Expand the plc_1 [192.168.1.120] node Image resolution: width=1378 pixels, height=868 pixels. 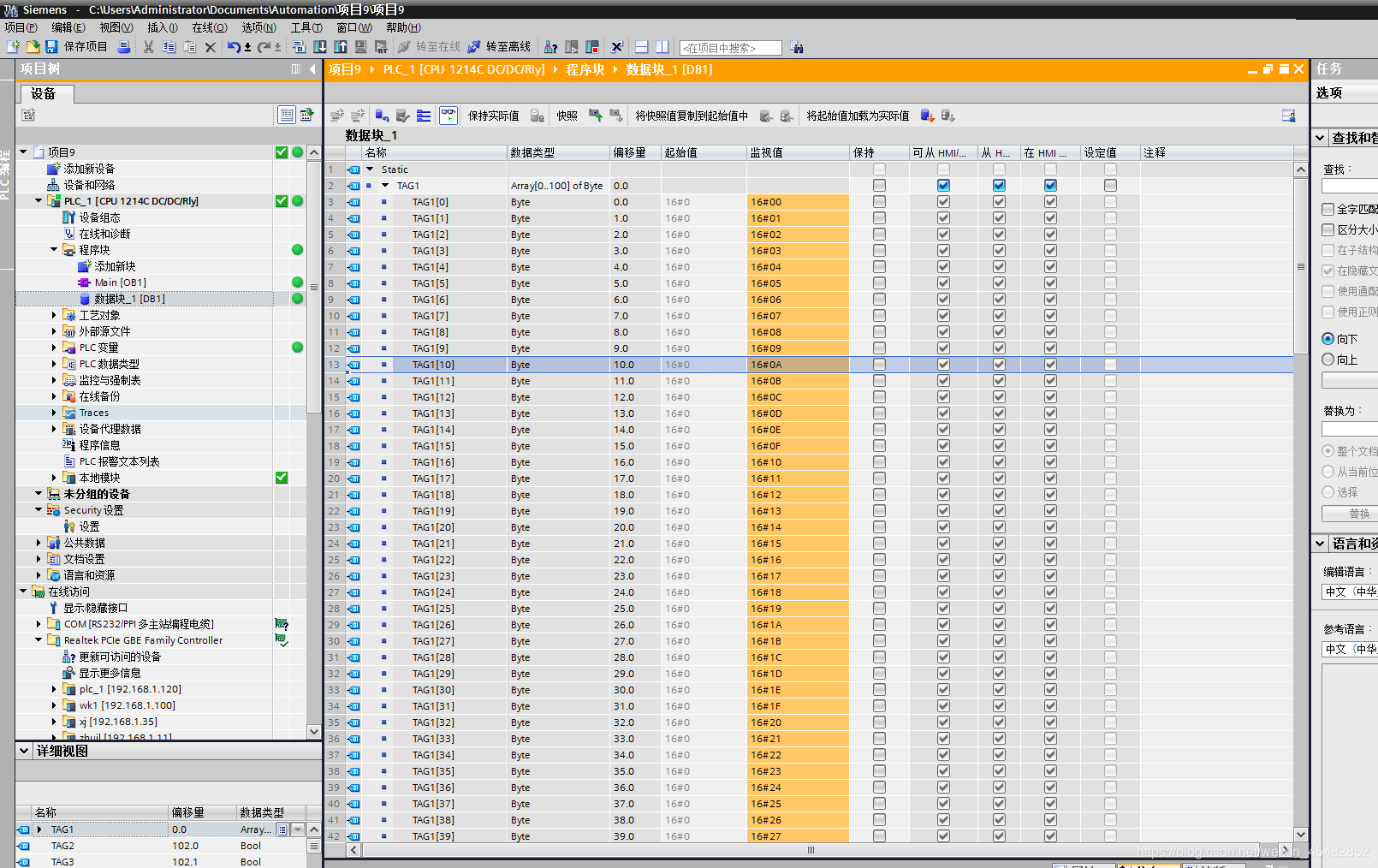coord(54,689)
